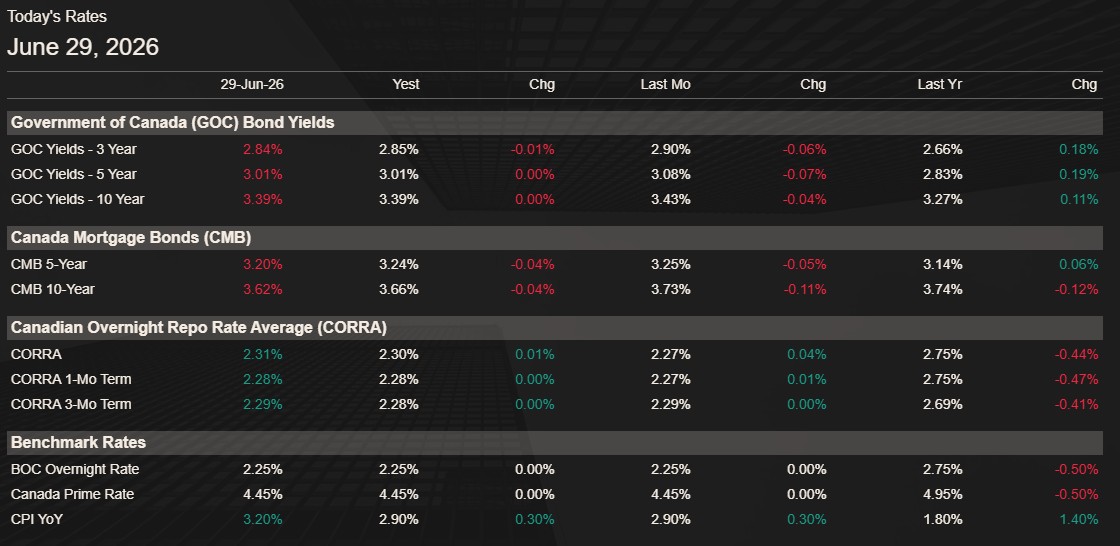Click the CMB 10-Year row label
The image size is (1120, 546).
click(53, 289)
